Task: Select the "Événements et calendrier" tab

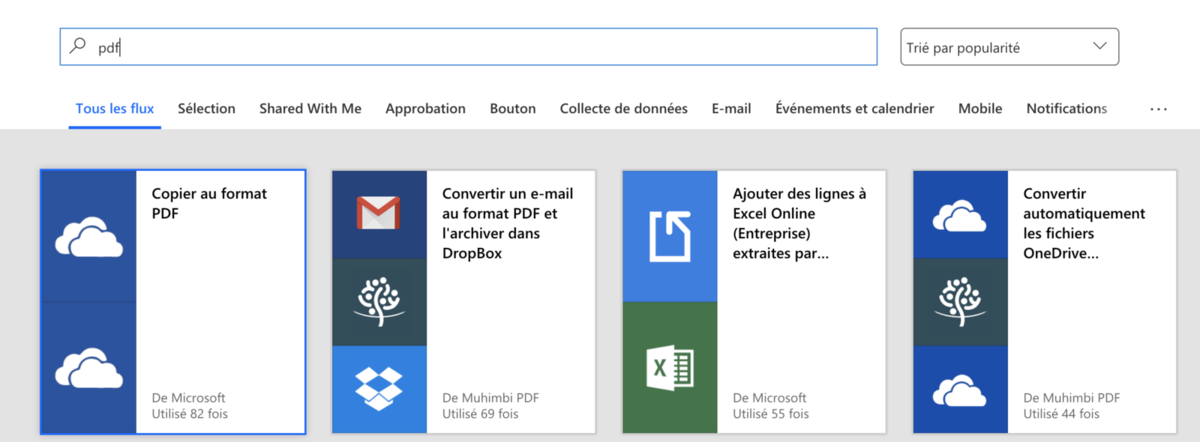Action: point(854,109)
